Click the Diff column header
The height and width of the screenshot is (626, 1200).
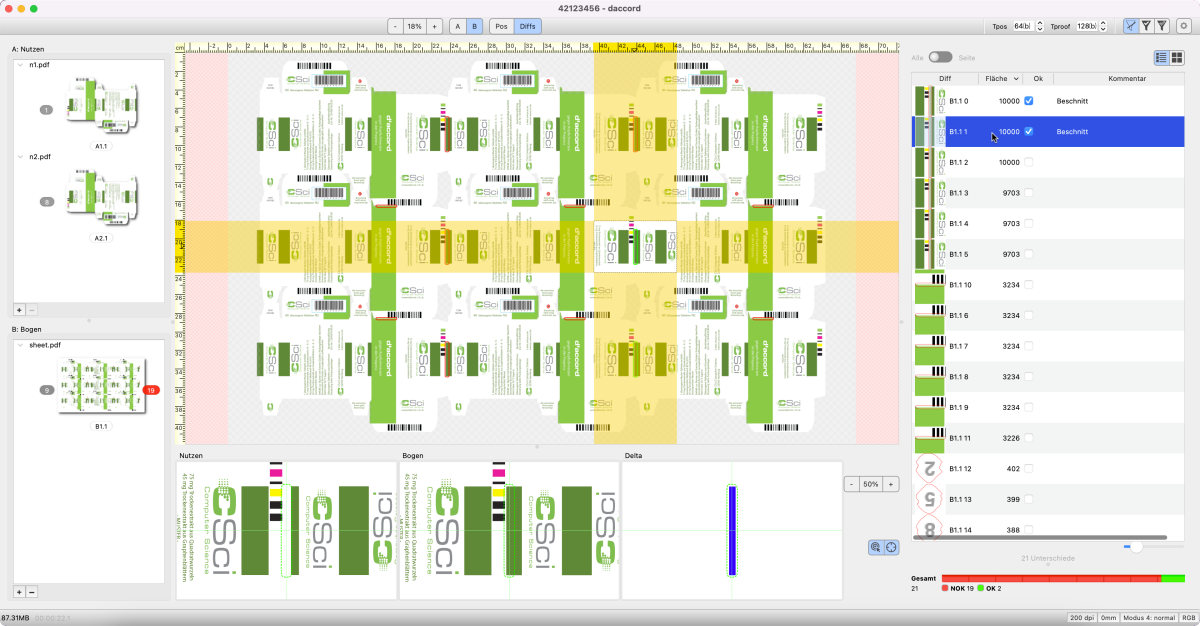945,78
